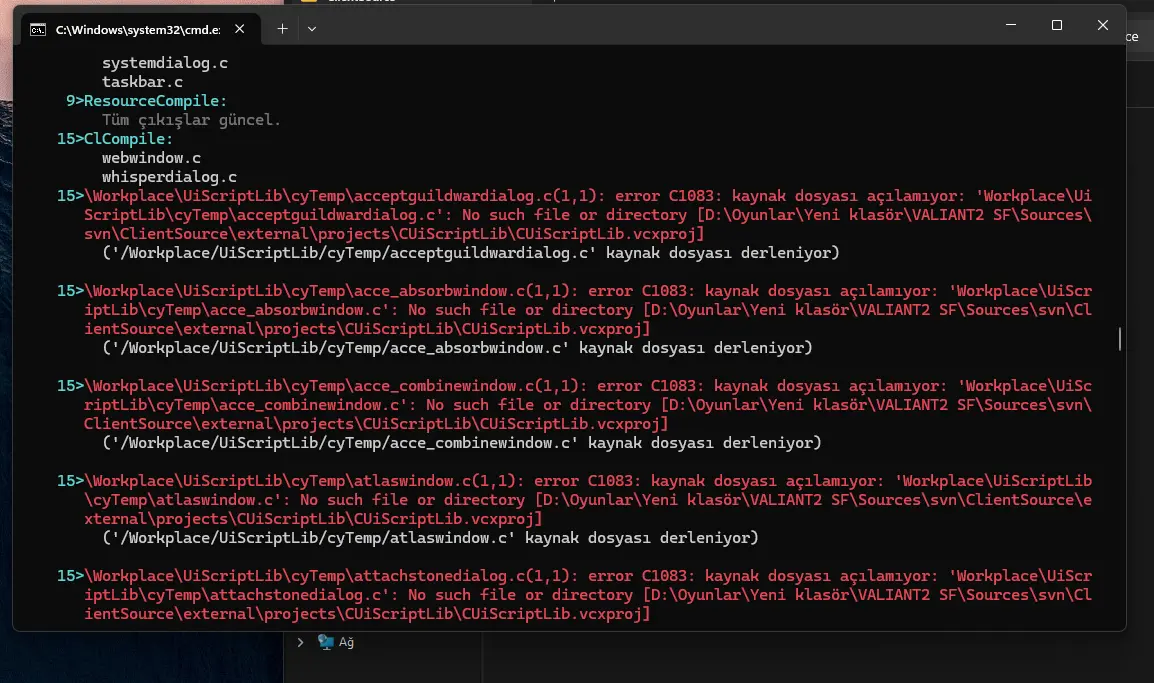The height and width of the screenshot is (683, 1154).
Task: Expand the Ağ tree node chevron
Action: [300, 642]
